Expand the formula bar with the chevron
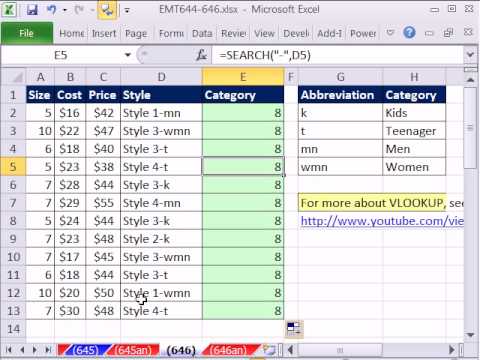 (x=471, y=54)
